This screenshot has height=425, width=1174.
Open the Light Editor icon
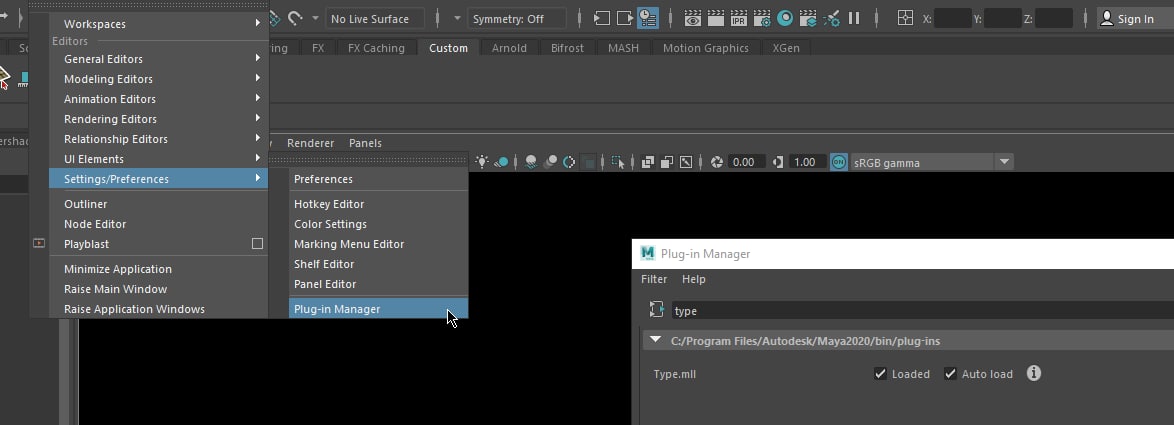(831, 18)
